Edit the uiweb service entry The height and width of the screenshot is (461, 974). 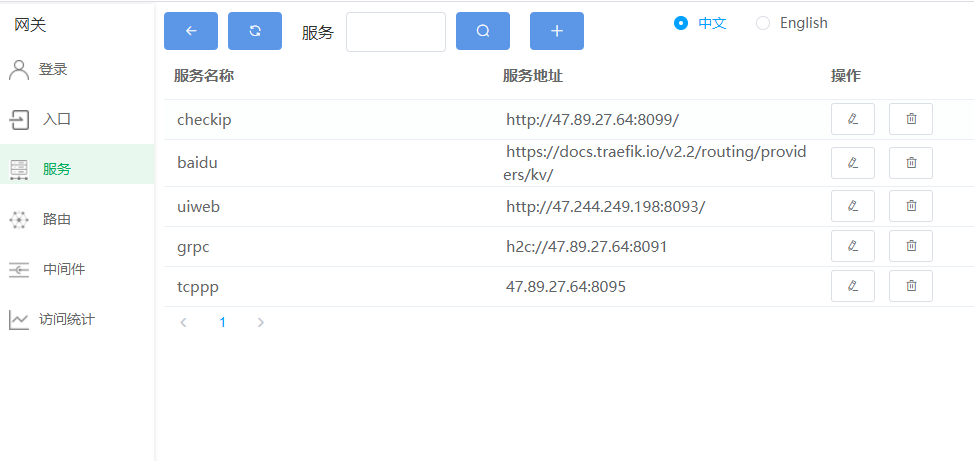(852, 206)
